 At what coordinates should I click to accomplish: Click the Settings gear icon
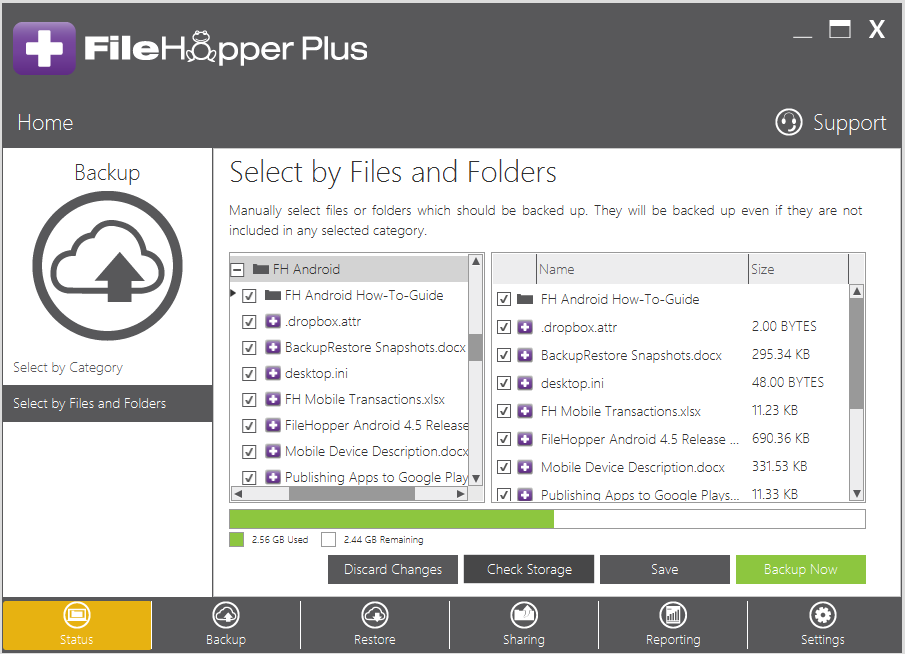[x=822, y=615]
